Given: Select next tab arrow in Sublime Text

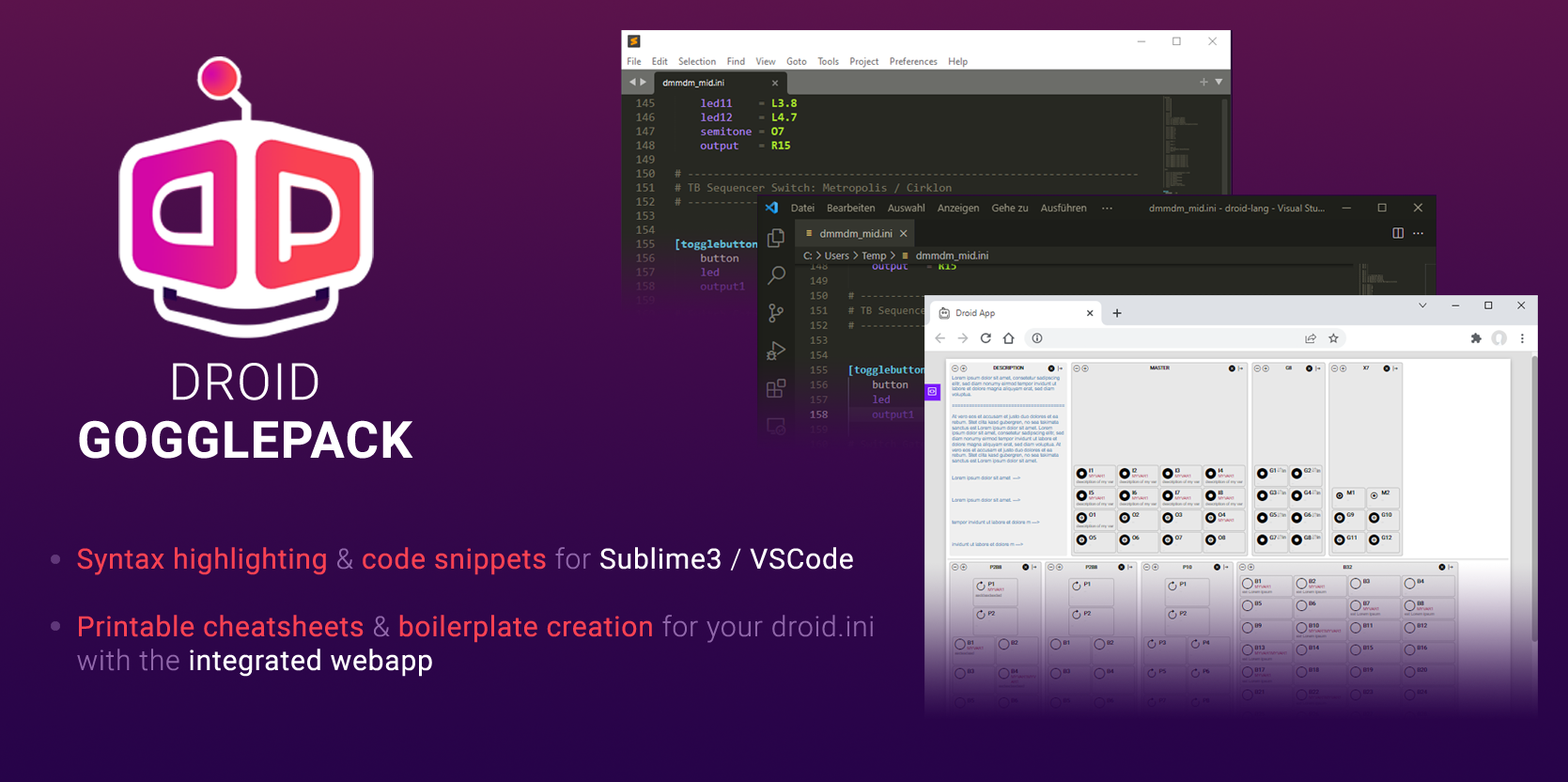Looking at the screenshot, I should (x=644, y=82).
